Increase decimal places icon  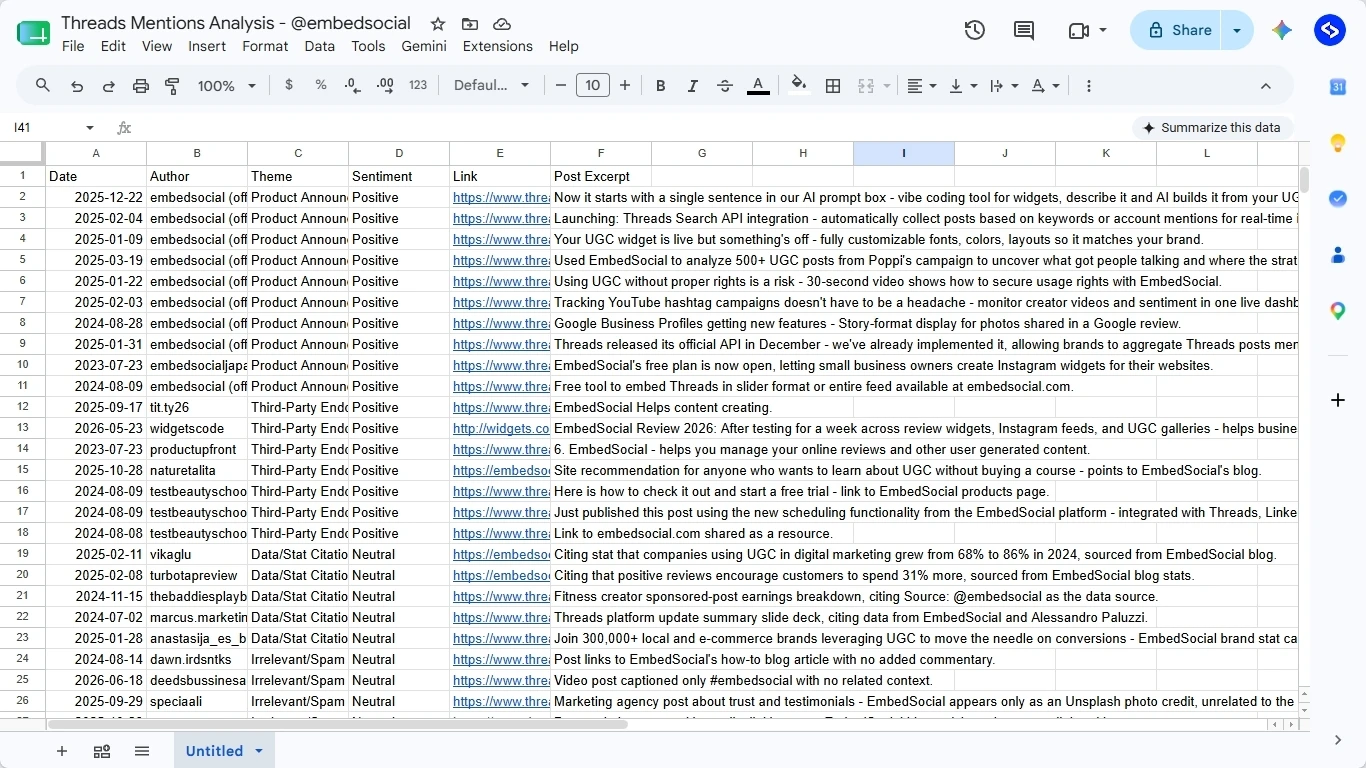(385, 86)
